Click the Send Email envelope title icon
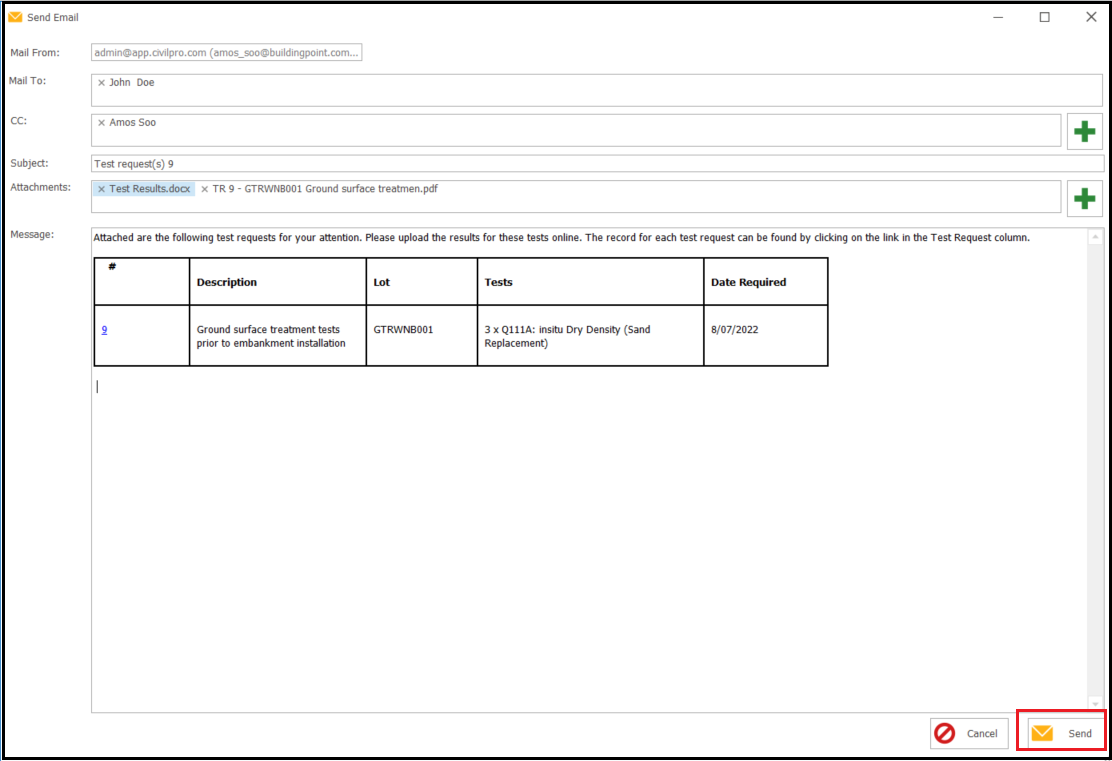 coord(15,17)
